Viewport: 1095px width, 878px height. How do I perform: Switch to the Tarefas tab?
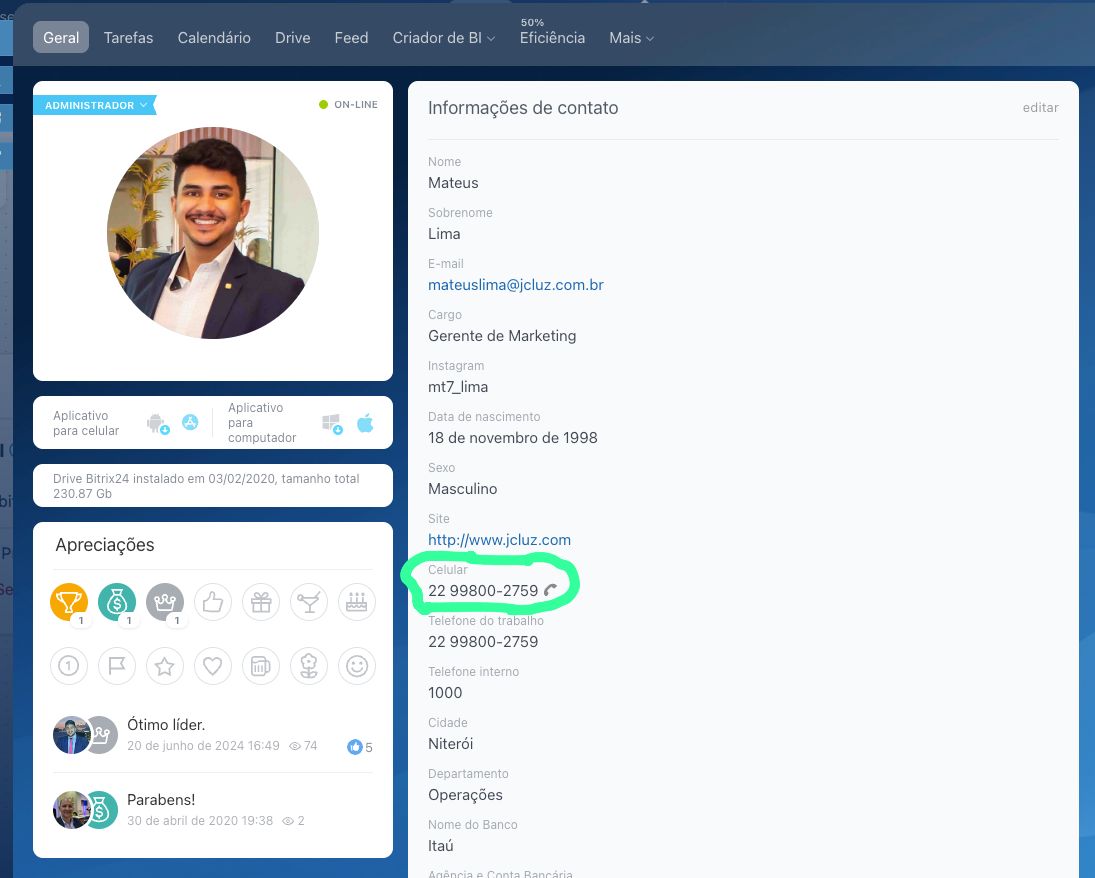pyautogui.click(x=128, y=38)
